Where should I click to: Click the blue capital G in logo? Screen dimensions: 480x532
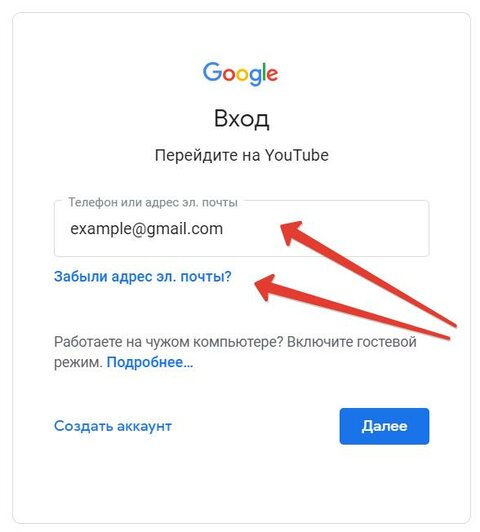tap(212, 71)
